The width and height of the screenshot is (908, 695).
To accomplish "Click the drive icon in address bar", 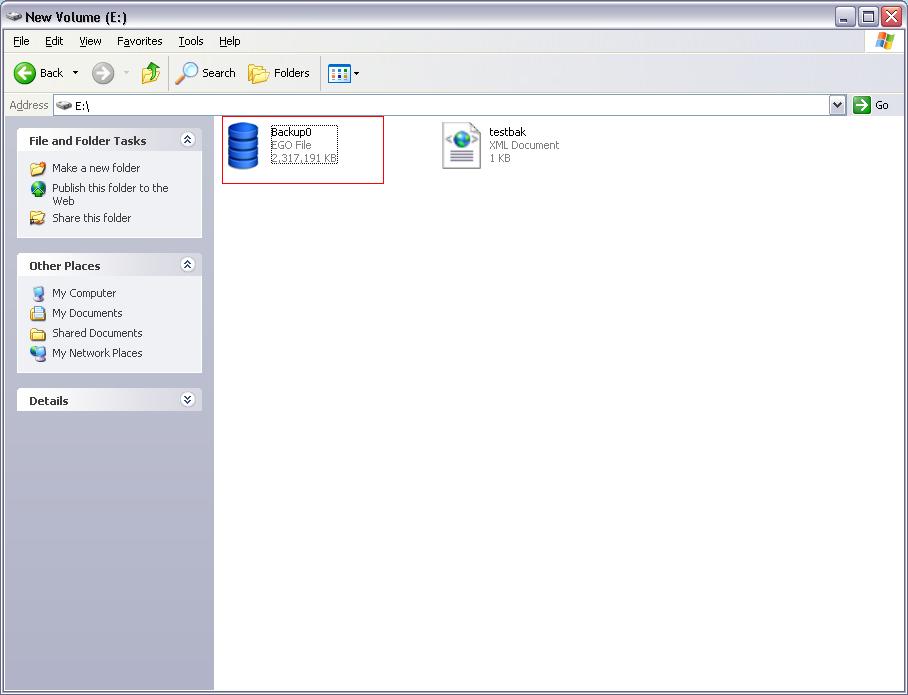I will [64, 105].
